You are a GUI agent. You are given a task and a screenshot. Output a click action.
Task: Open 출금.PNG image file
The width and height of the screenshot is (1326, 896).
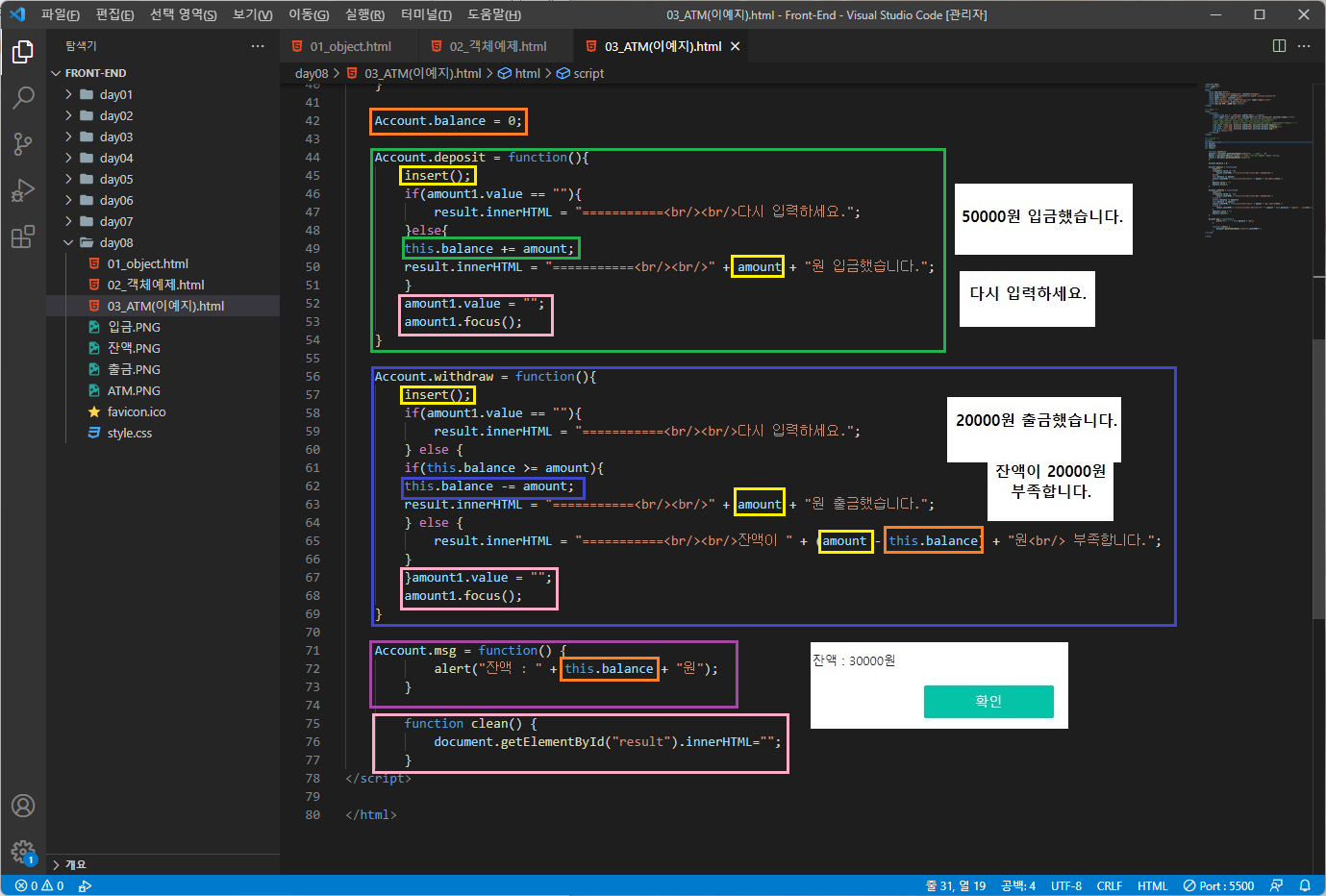click(134, 369)
